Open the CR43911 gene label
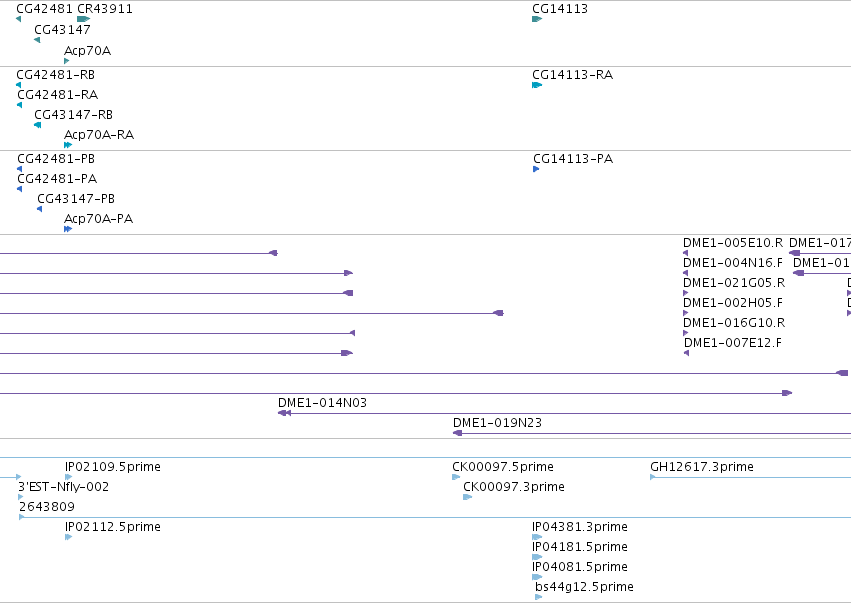This screenshot has width=851, height=603. [x=105, y=9]
